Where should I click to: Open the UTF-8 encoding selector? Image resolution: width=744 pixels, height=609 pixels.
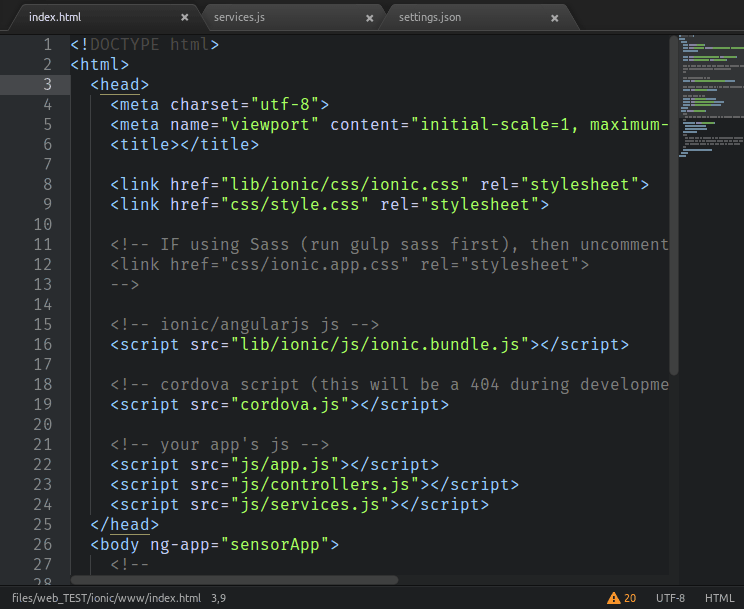tap(670, 598)
